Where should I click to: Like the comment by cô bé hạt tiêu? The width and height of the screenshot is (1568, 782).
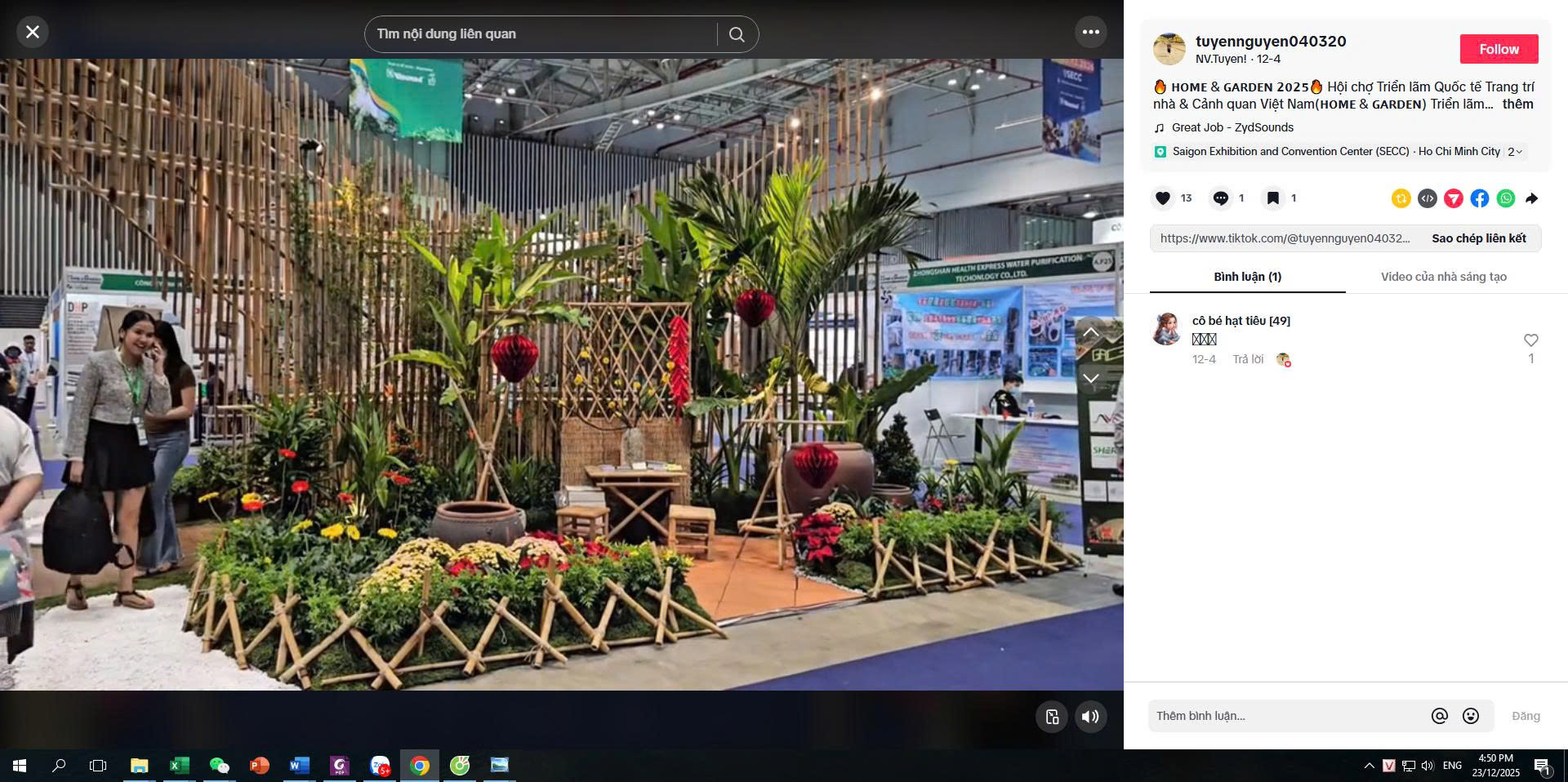1530,340
